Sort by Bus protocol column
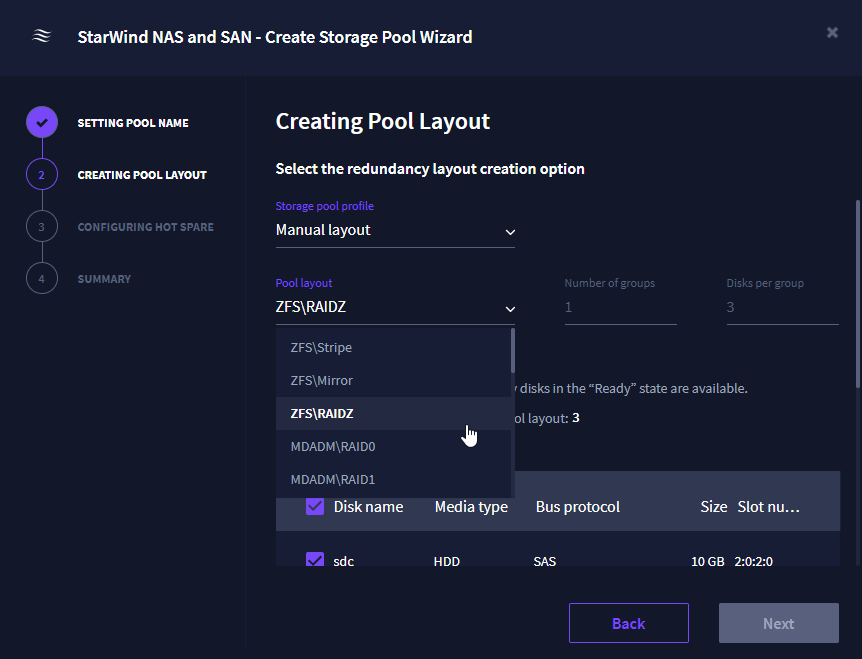 [x=578, y=507]
